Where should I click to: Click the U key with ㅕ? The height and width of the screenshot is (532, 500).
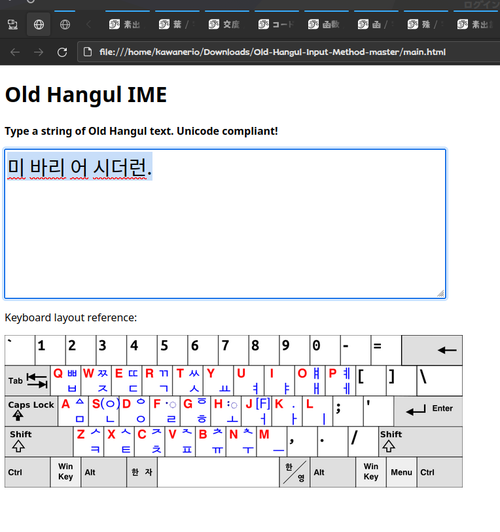tap(249, 381)
